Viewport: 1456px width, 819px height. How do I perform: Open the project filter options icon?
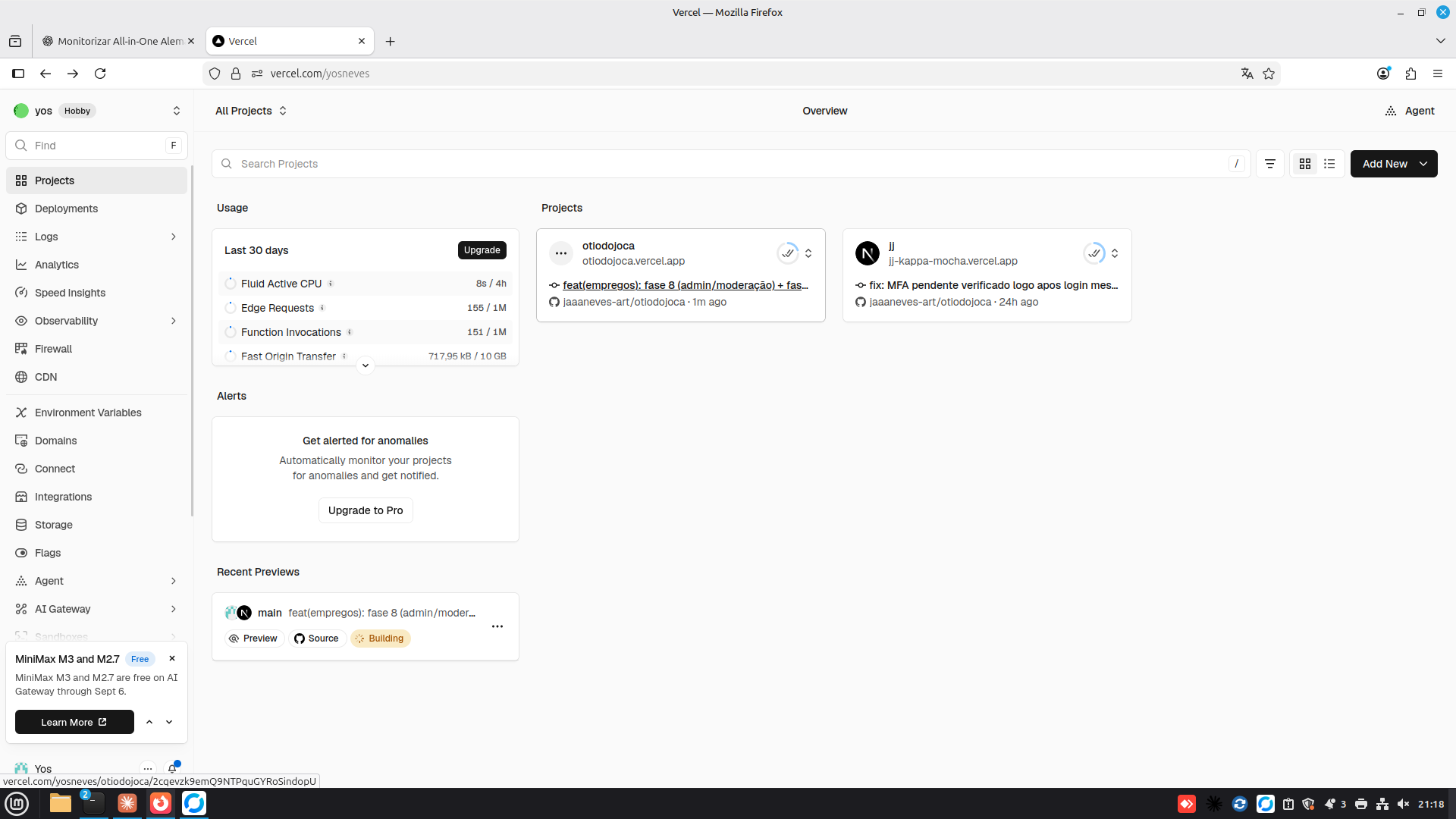point(1270,164)
